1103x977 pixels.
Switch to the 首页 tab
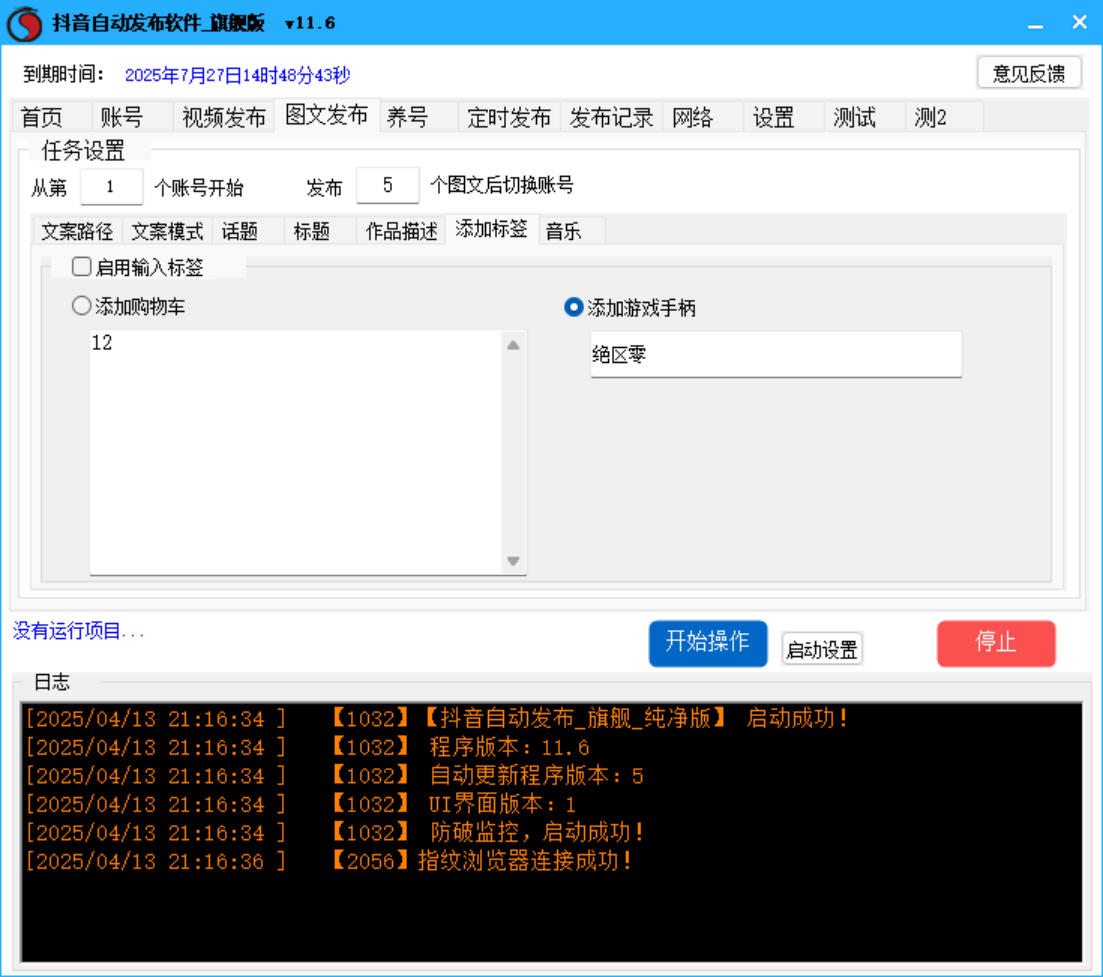tap(51, 117)
